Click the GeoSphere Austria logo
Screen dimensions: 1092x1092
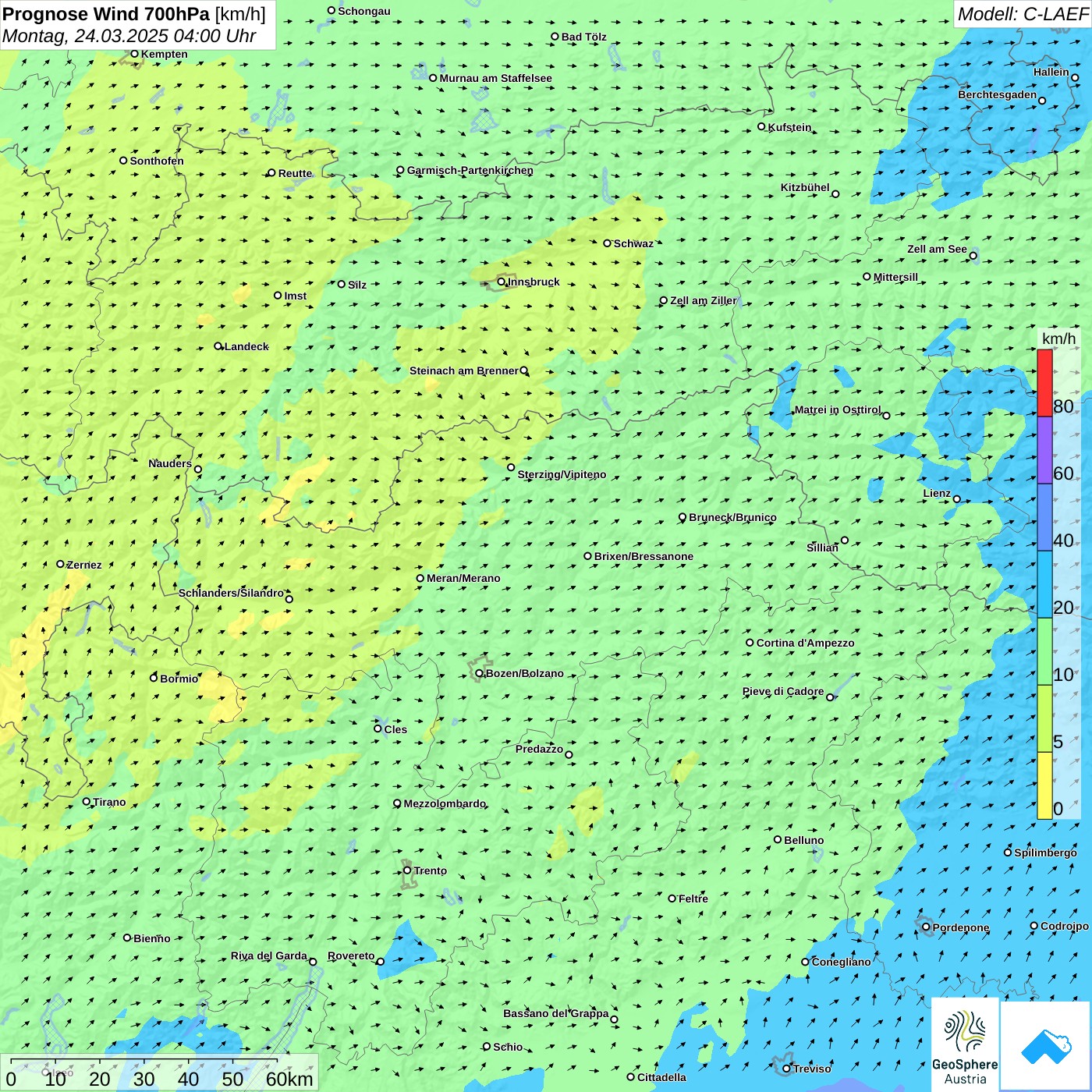(965, 1044)
